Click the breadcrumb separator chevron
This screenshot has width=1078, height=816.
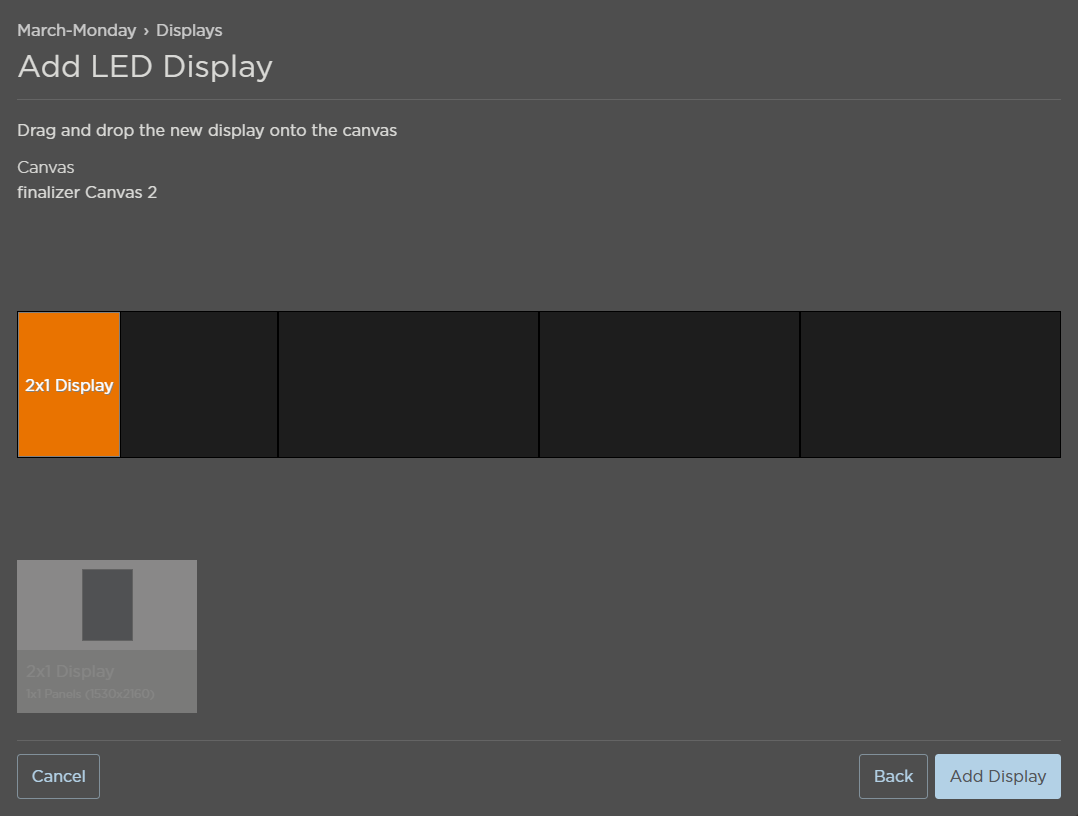pos(146,30)
